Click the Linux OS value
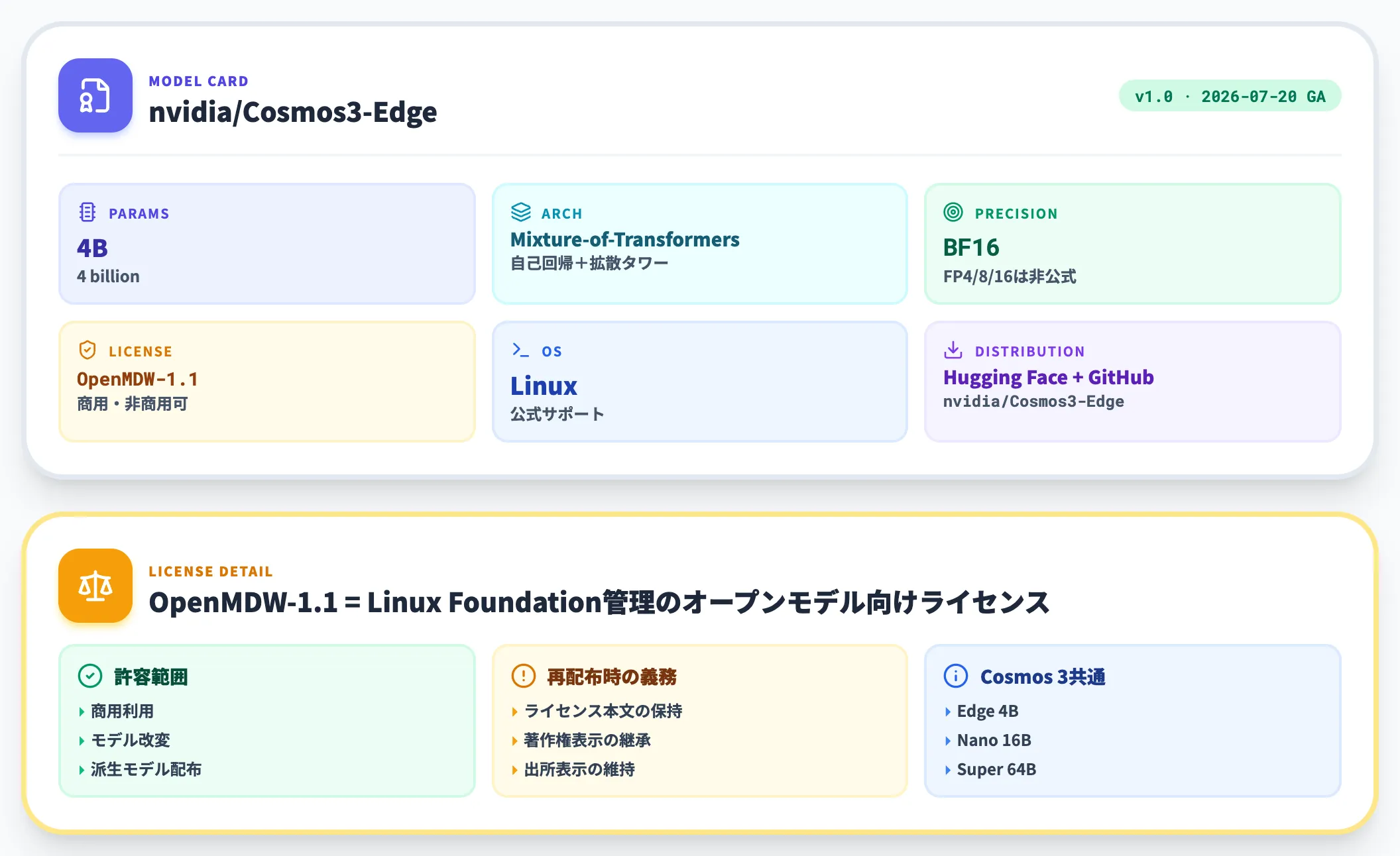The image size is (1400, 856). (544, 386)
